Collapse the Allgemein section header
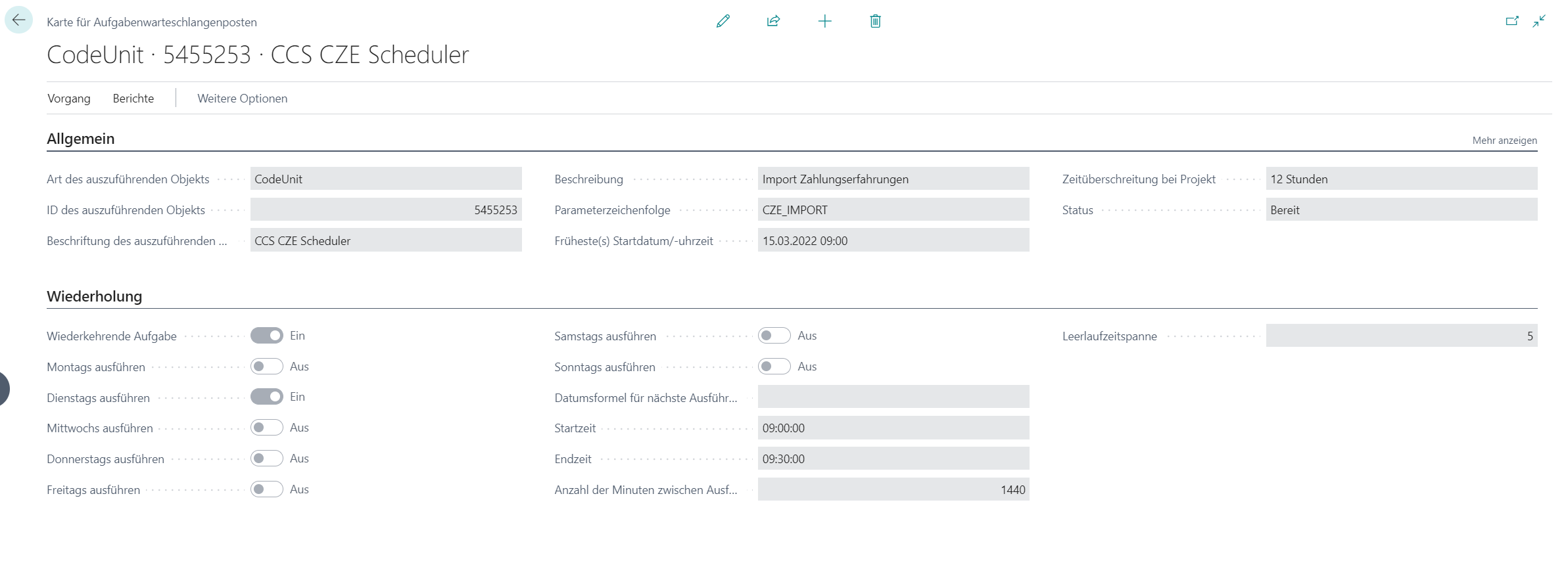 coord(80,139)
